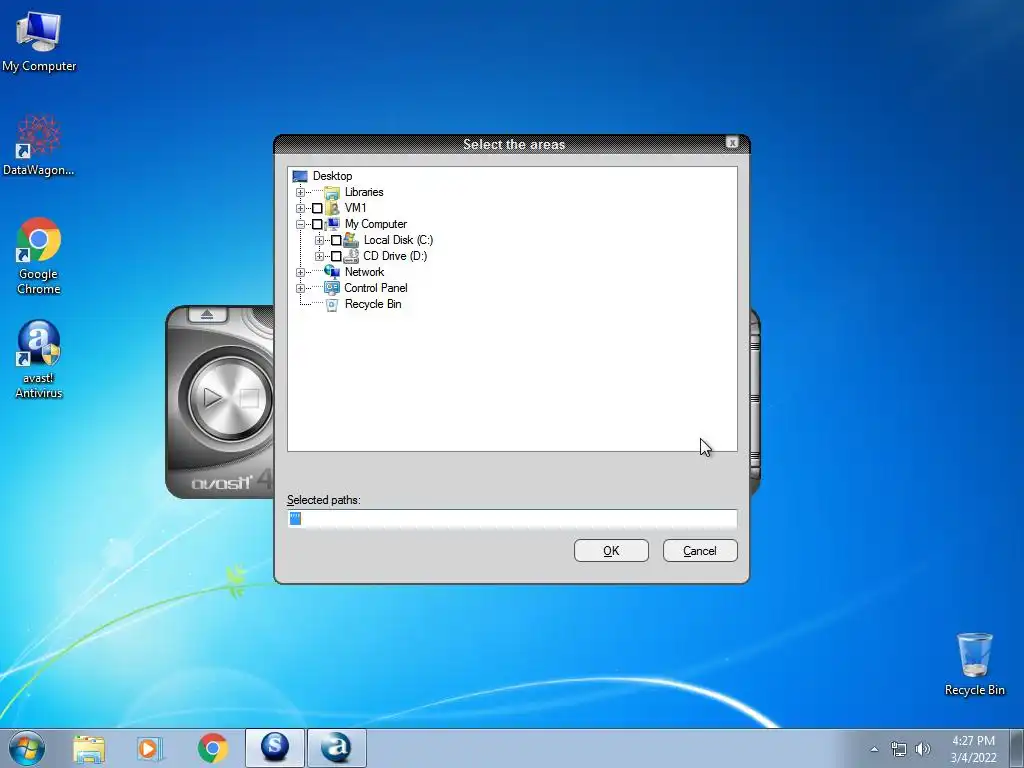The height and width of the screenshot is (768, 1024).
Task: Click the Control Panel icon in tree
Action: [332, 288]
